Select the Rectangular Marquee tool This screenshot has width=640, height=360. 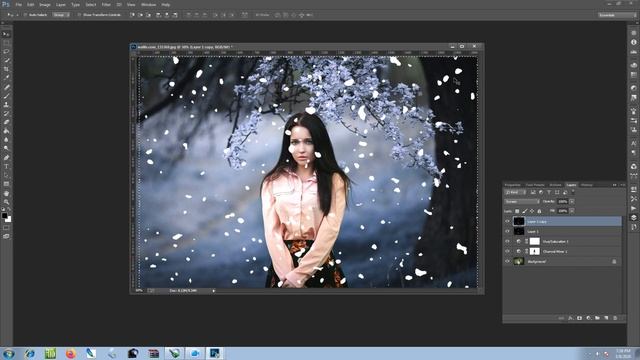(6, 43)
